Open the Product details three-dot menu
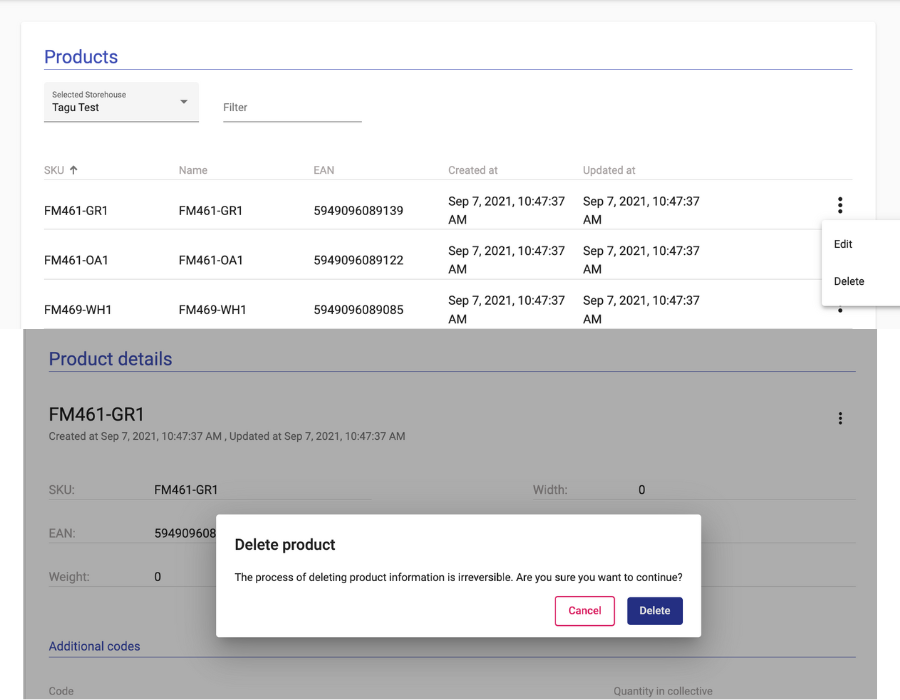This screenshot has width=900, height=700. pyautogui.click(x=840, y=418)
